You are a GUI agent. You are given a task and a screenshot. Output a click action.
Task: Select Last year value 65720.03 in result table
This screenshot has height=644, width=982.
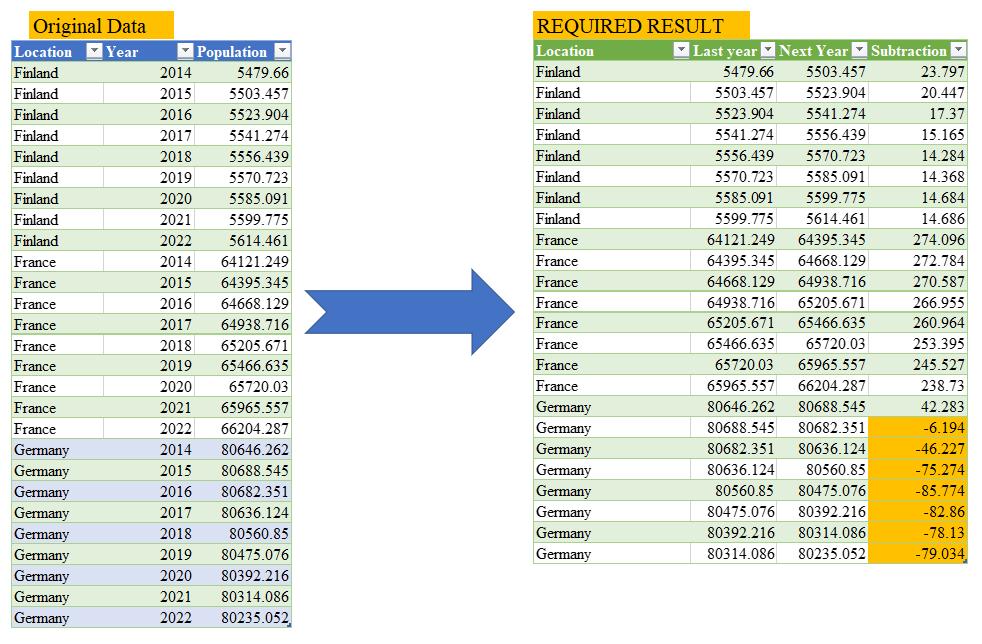point(733,365)
